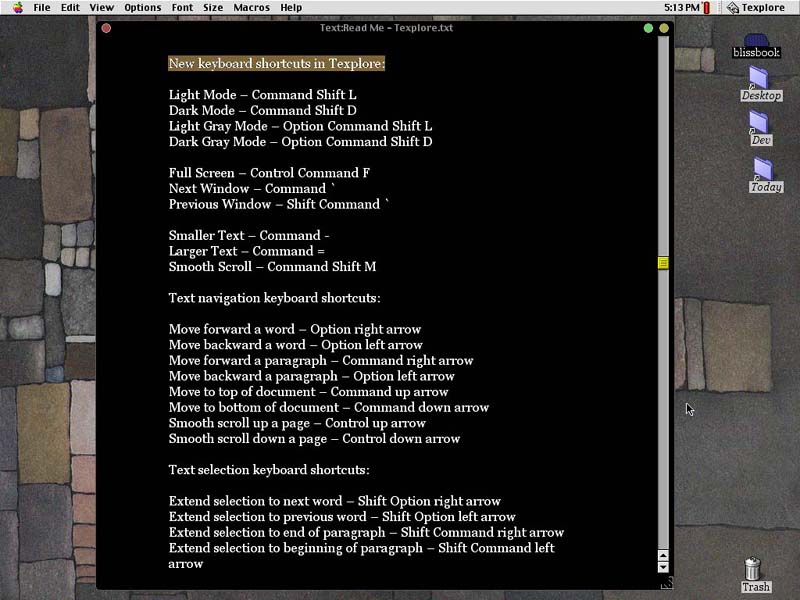Click the window resize grip

pyautogui.click(x=666, y=582)
